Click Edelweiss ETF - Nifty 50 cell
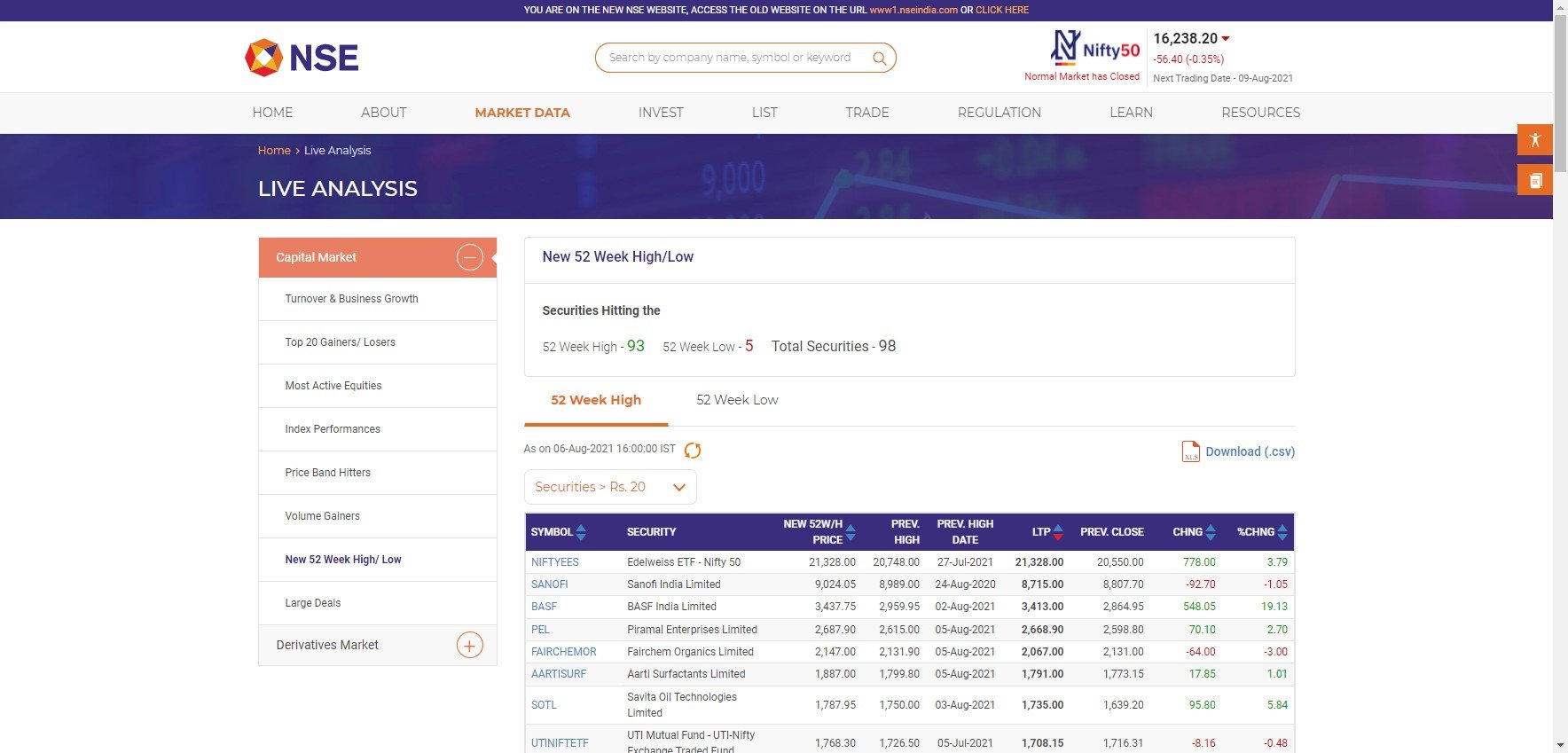 [684, 562]
